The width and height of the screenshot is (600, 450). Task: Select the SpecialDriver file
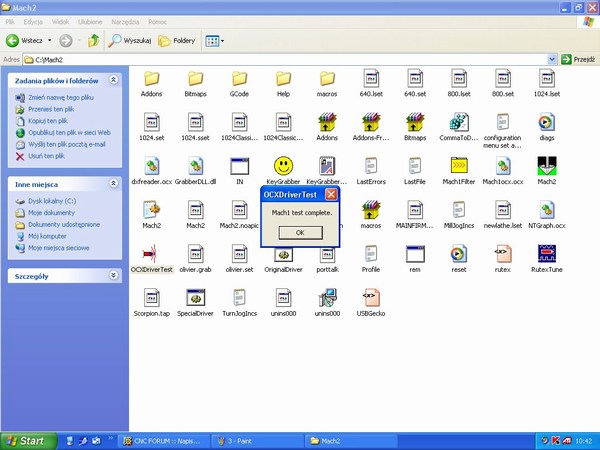[196, 303]
